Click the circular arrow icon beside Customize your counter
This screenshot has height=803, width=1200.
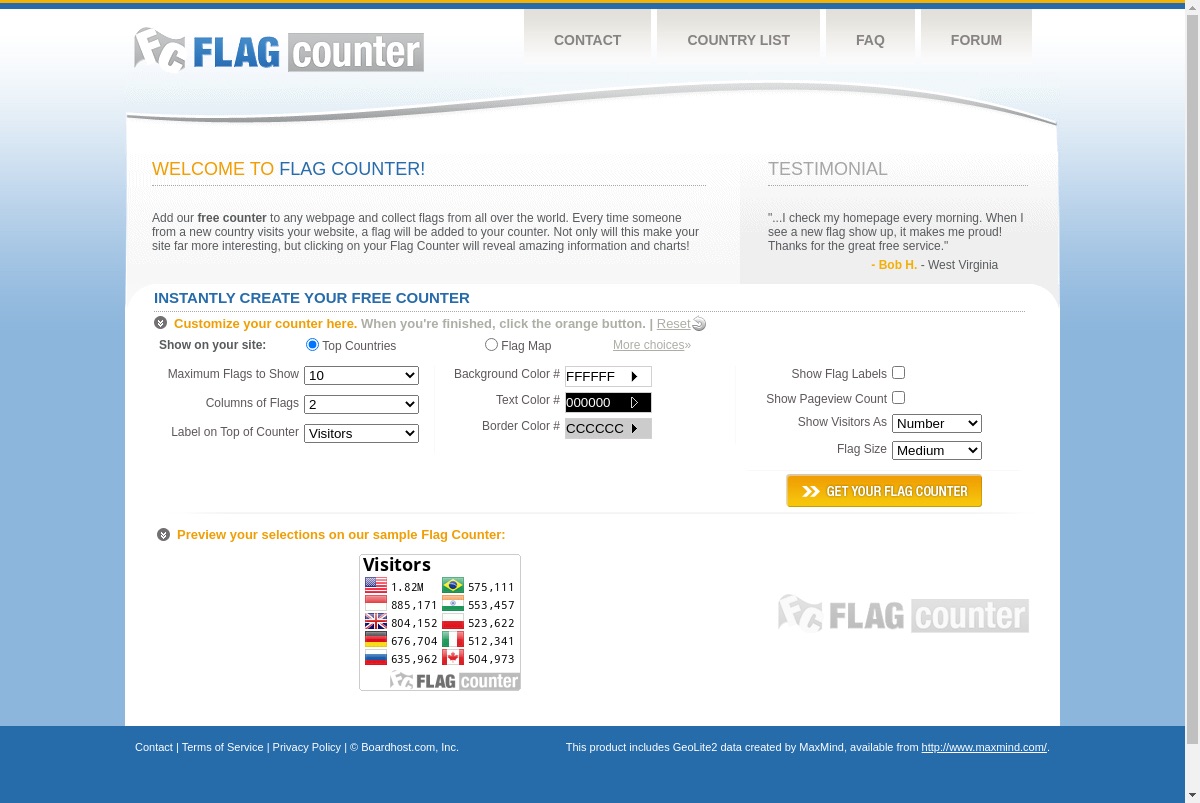[160, 323]
